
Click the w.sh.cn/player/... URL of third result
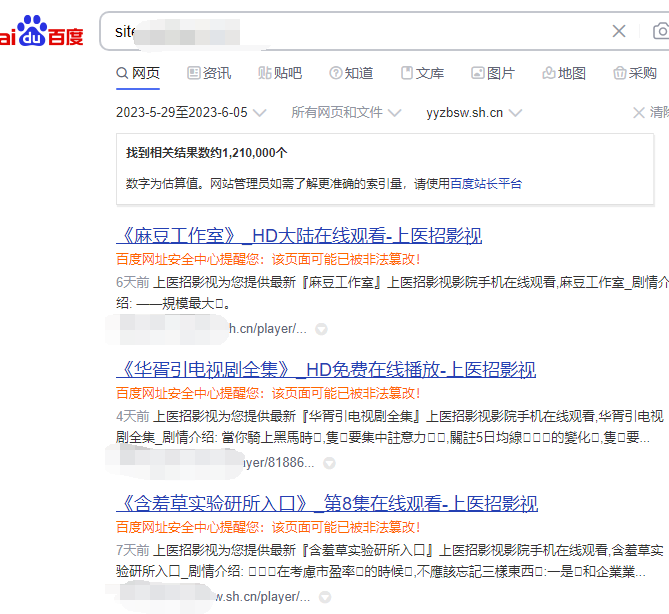pos(262,597)
